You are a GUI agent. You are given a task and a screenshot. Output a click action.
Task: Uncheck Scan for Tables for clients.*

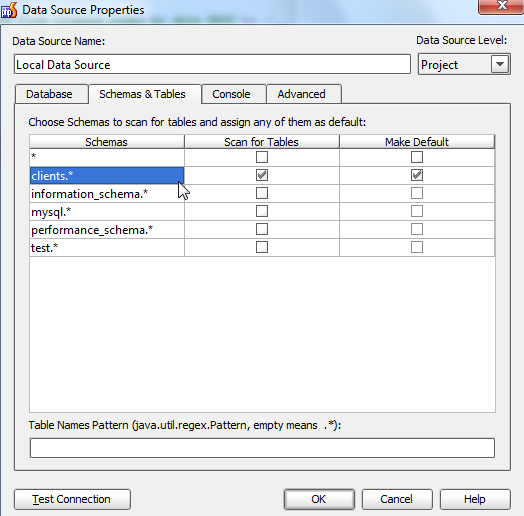262,175
